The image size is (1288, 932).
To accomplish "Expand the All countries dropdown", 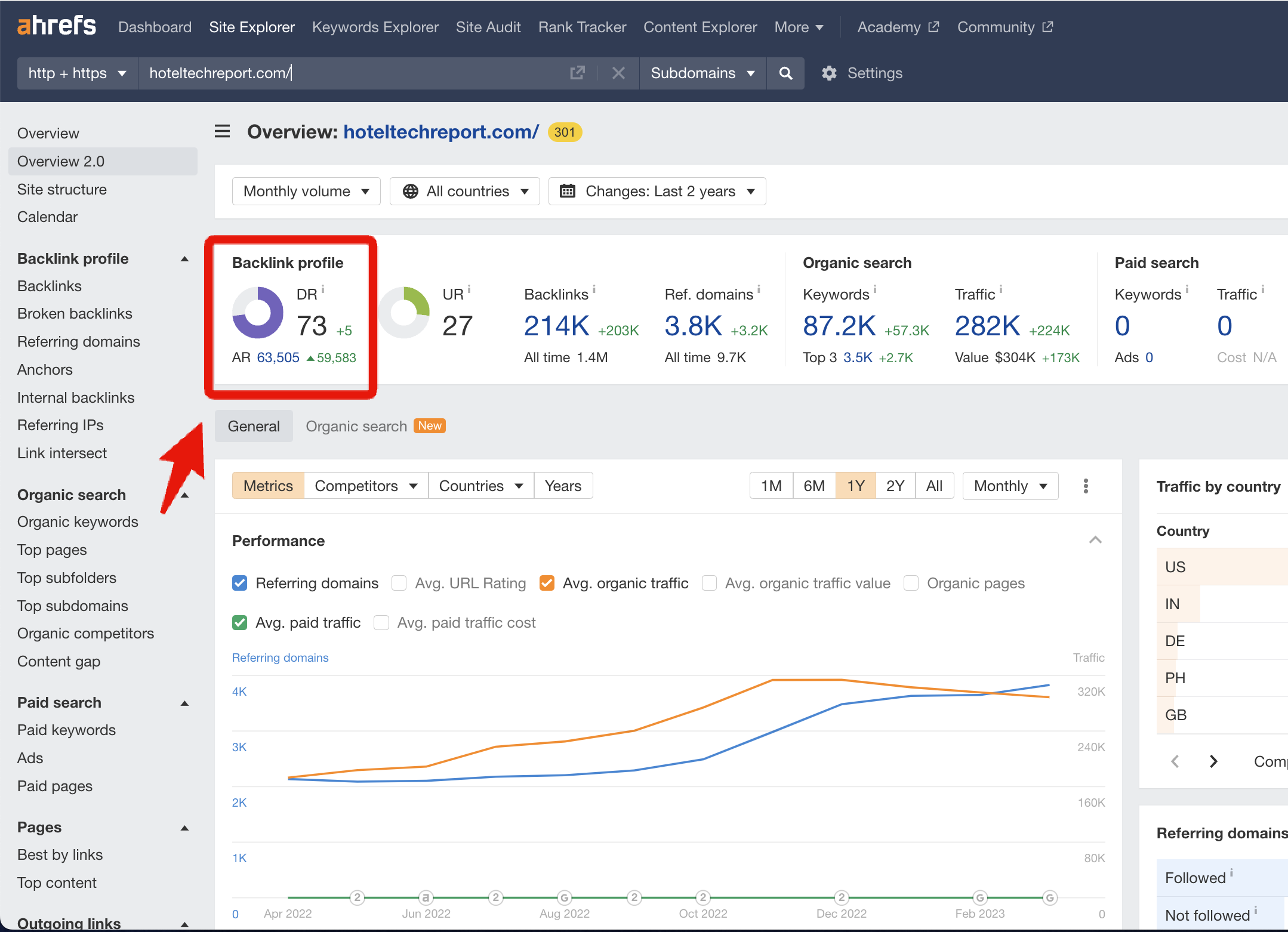I will (465, 191).
